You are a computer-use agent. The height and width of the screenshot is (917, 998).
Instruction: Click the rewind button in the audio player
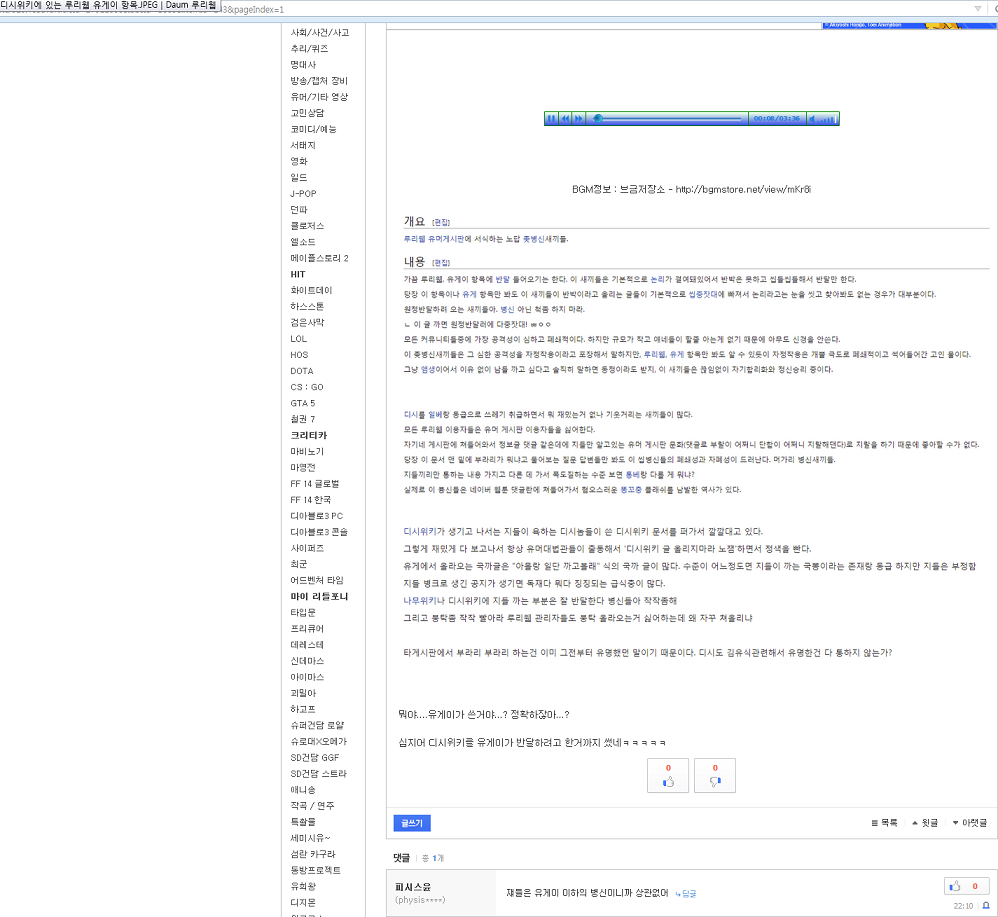tap(565, 119)
